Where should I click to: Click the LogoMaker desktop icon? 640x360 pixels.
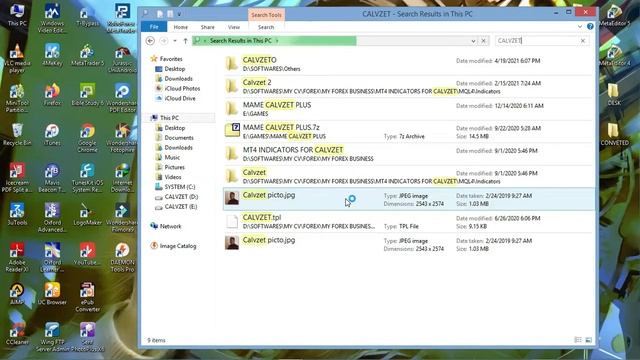[x=87, y=214]
